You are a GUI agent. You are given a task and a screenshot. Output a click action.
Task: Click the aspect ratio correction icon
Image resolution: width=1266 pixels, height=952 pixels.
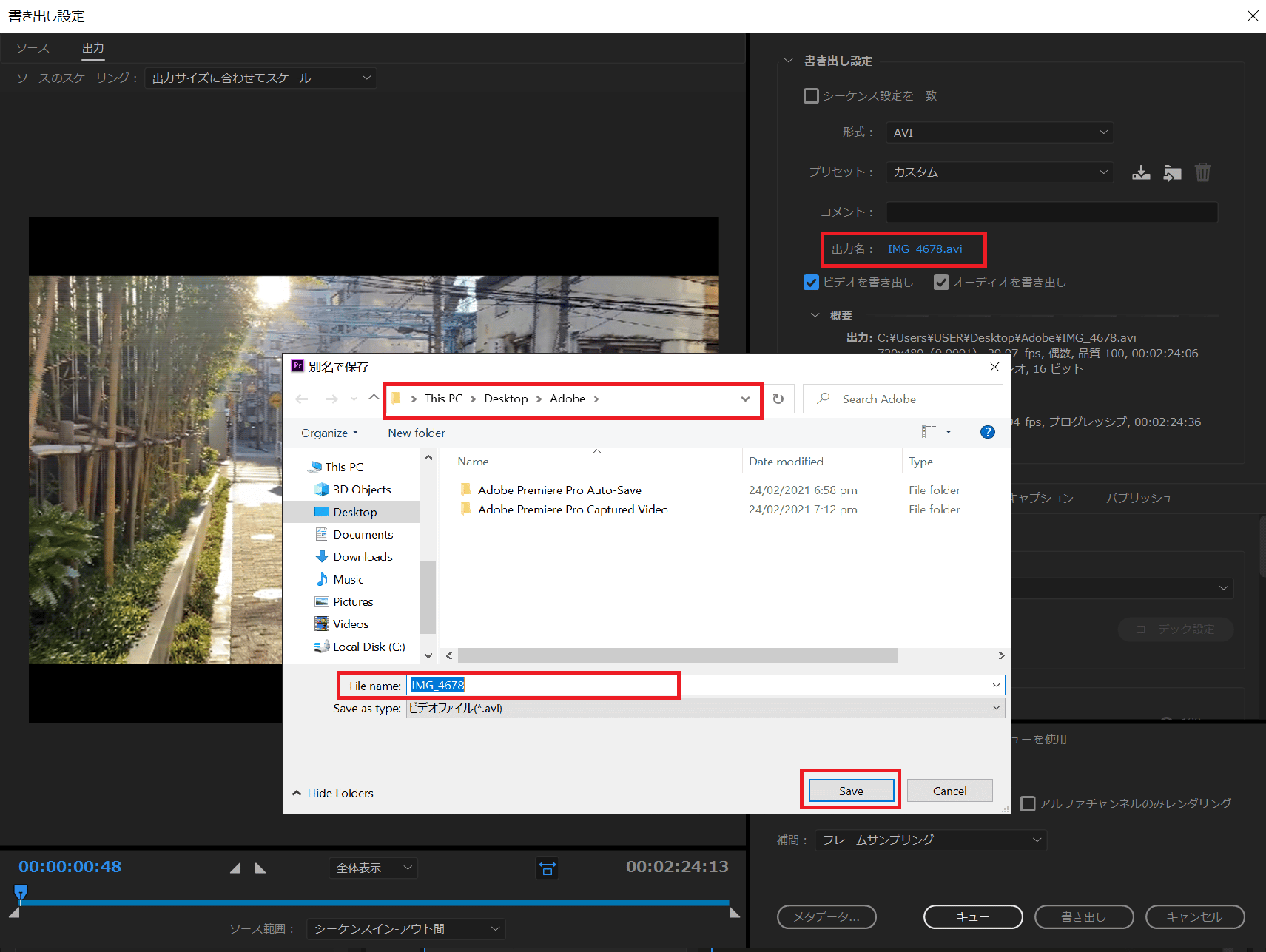548,868
